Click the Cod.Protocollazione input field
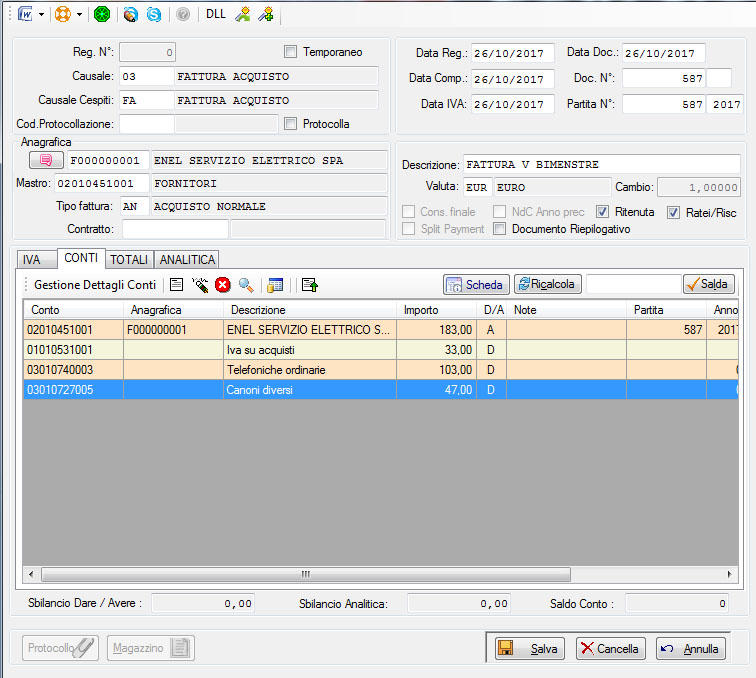The height and width of the screenshot is (678, 756). pyautogui.click(x=147, y=124)
